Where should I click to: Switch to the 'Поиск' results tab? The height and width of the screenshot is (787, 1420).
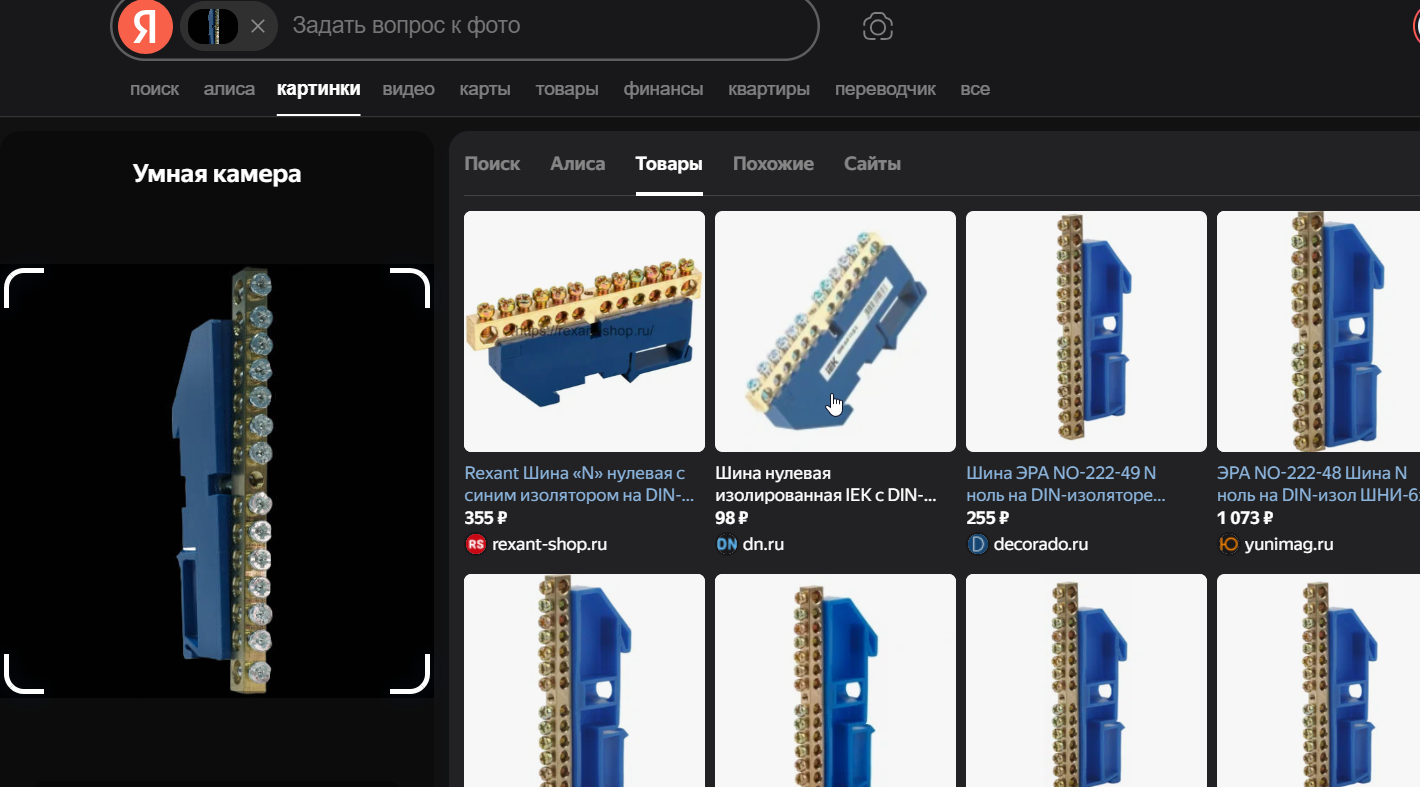pos(492,164)
